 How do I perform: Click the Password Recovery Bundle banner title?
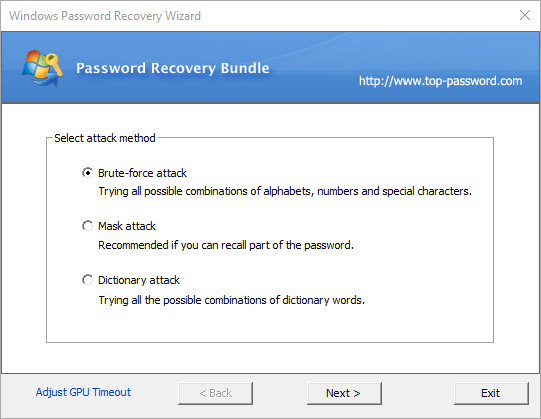(x=173, y=68)
